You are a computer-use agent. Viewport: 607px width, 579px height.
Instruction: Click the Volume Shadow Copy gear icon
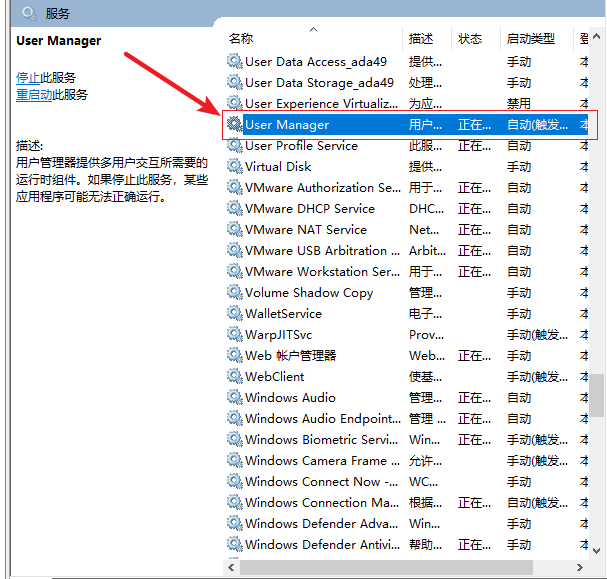pos(235,293)
